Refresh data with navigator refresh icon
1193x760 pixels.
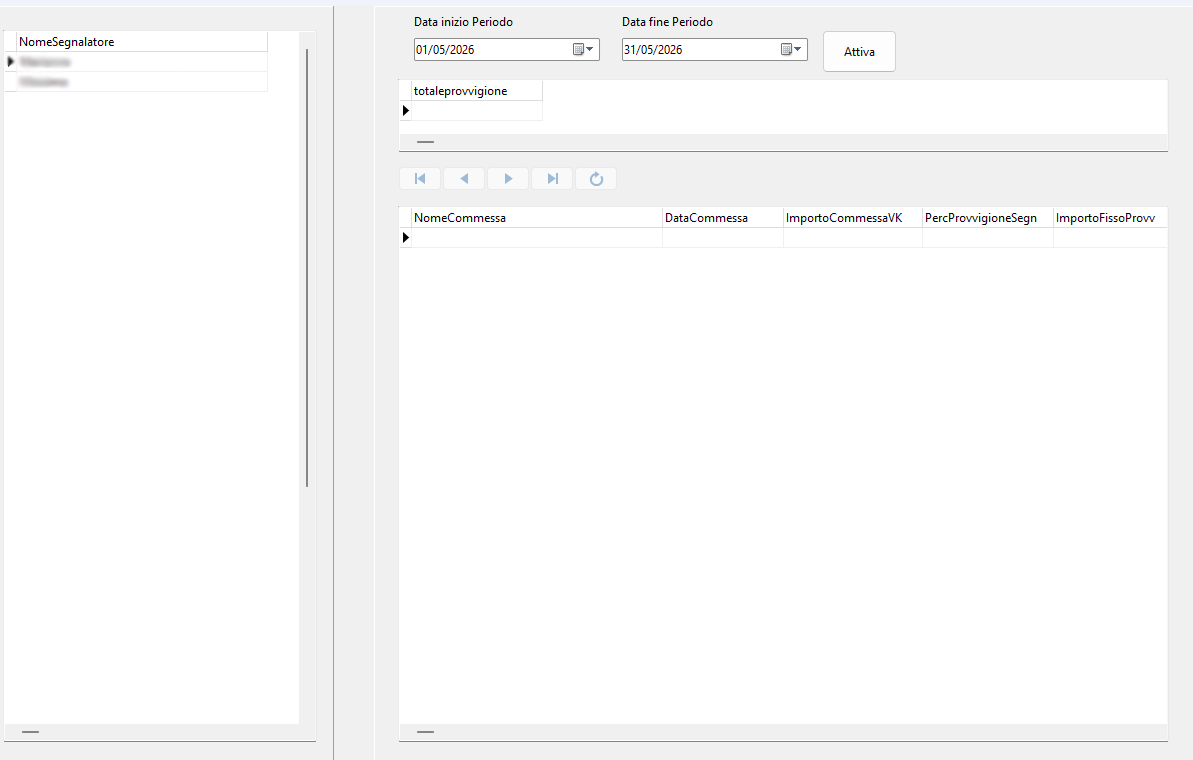(596, 179)
